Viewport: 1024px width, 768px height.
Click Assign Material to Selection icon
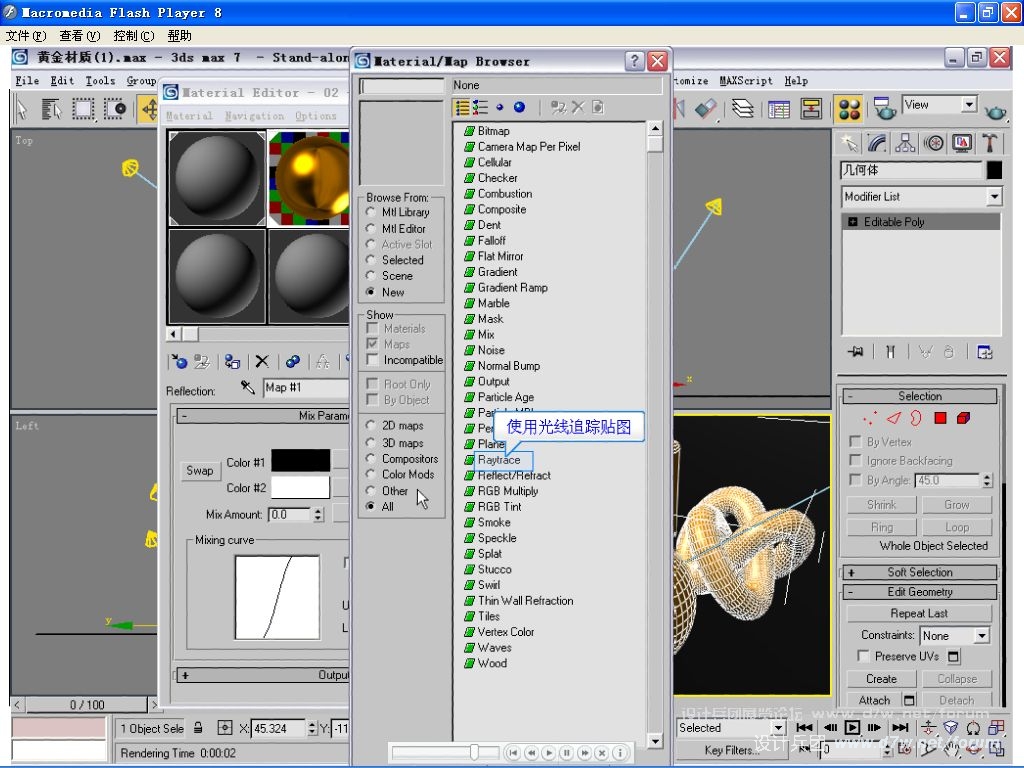coord(231,362)
